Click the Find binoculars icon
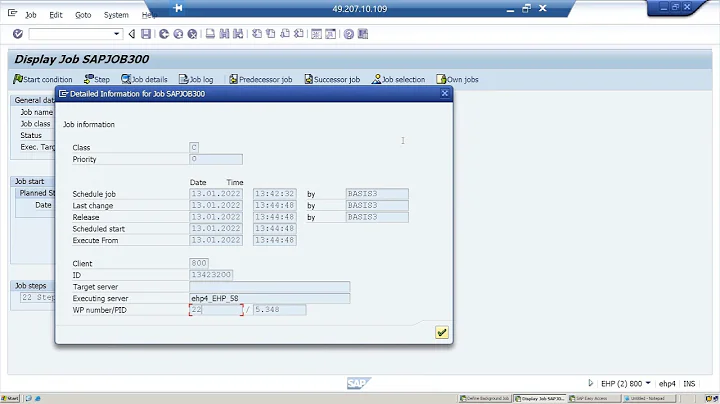Image resolution: width=720 pixels, height=404 pixels. [225, 34]
